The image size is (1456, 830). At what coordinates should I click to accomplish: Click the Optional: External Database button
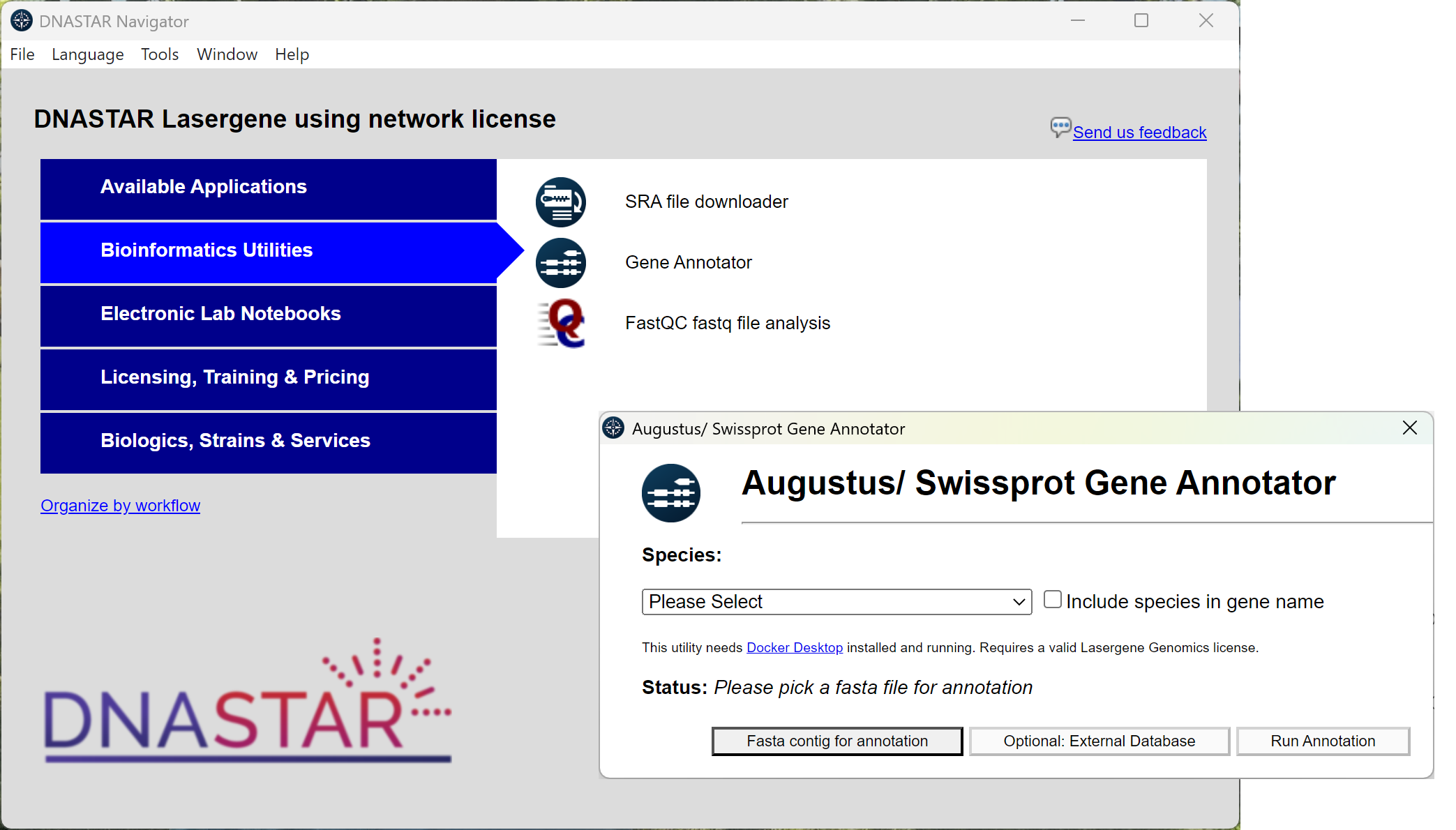coord(1099,741)
